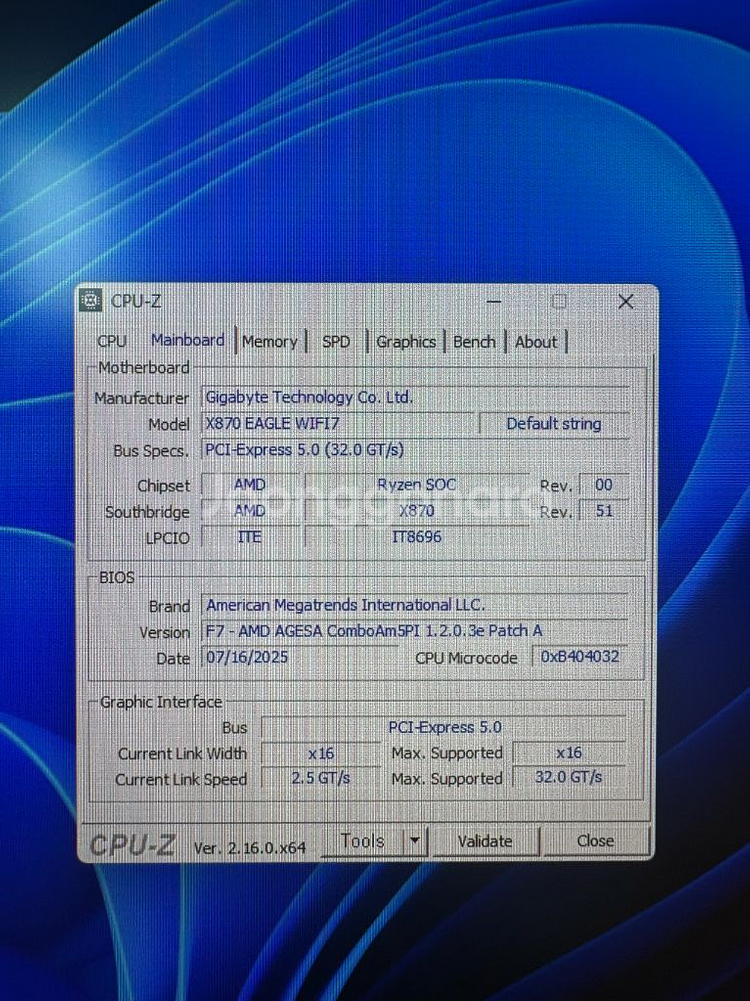
Task: Open the Memory tab
Action: (x=270, y=342)
